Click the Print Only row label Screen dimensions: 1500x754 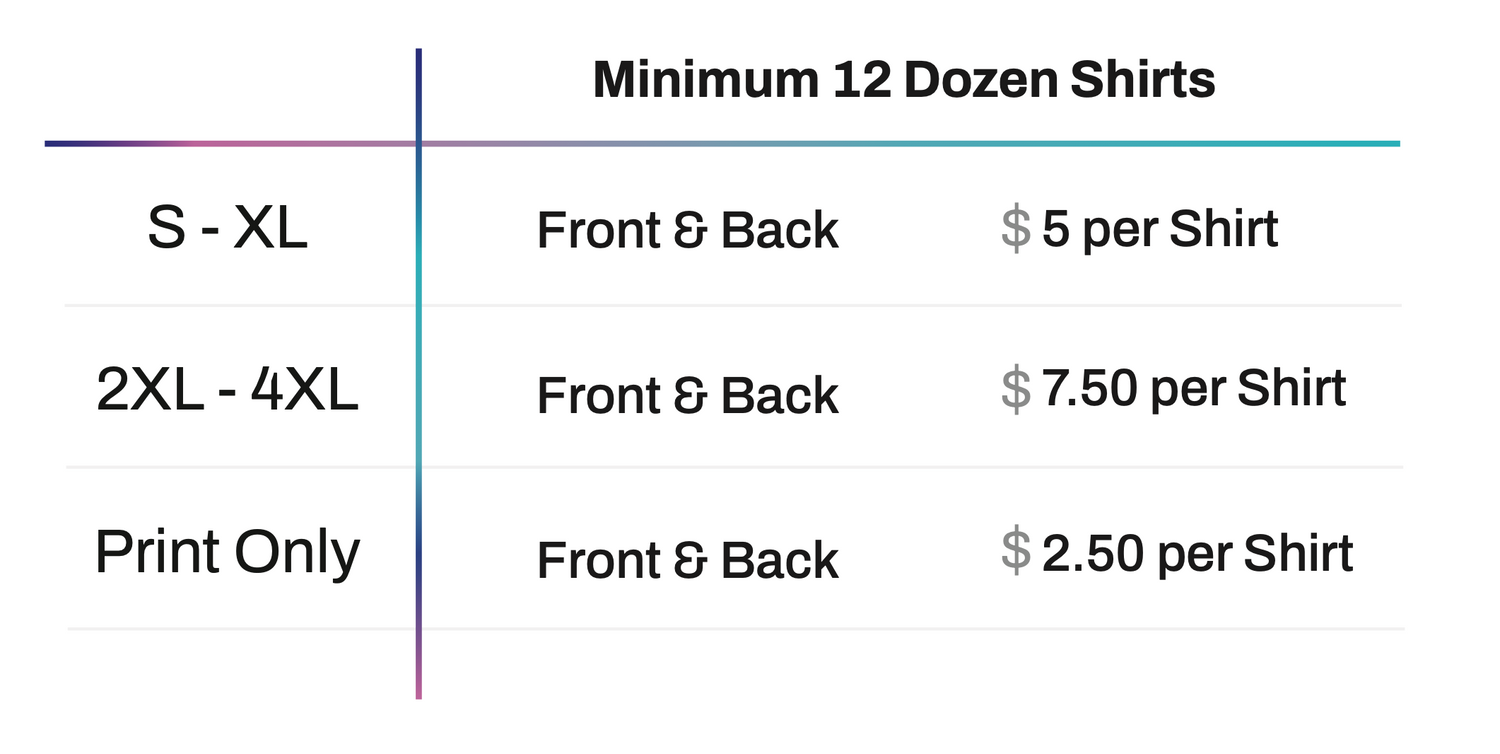[x=227, y=553]
